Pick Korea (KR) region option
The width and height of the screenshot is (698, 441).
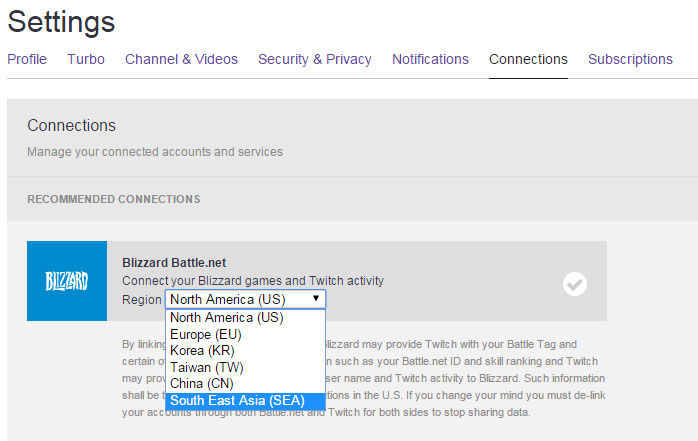(245, 351)
